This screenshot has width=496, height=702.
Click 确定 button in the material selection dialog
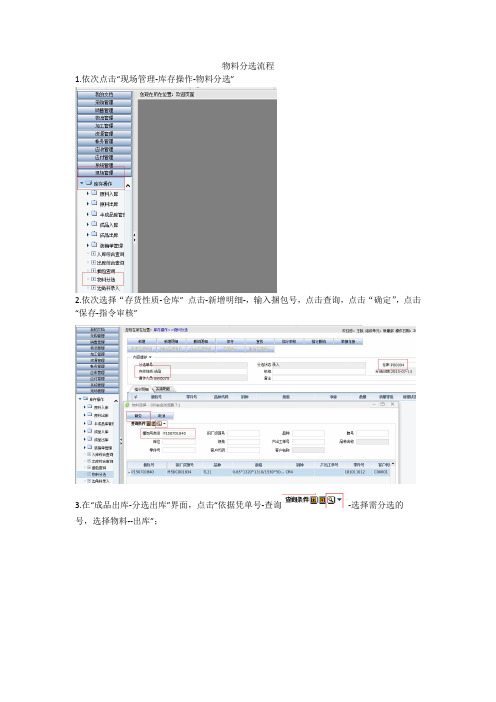(x=138, y=416)
